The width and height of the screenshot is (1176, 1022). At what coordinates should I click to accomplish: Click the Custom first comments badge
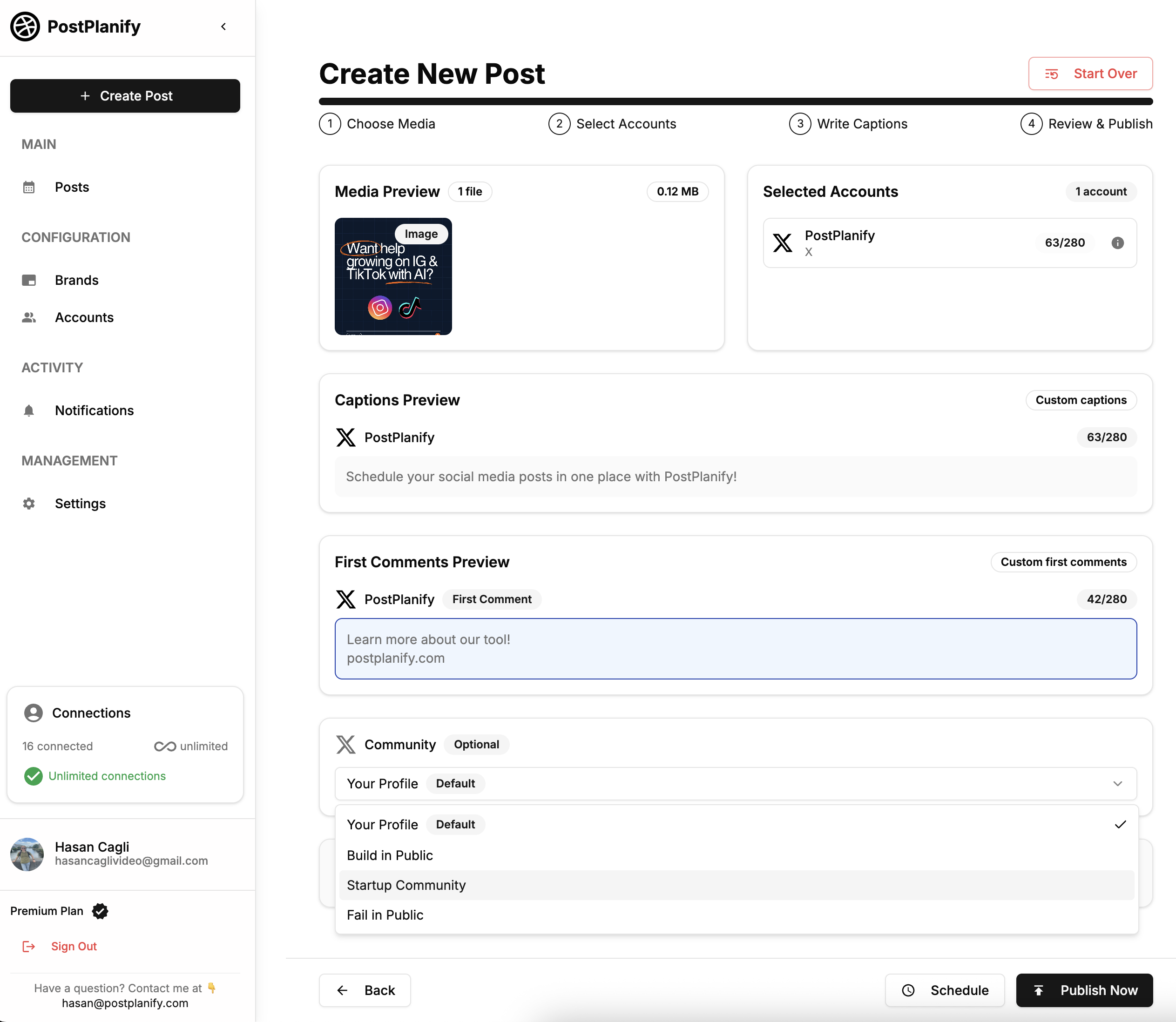tap(1064, 562)
